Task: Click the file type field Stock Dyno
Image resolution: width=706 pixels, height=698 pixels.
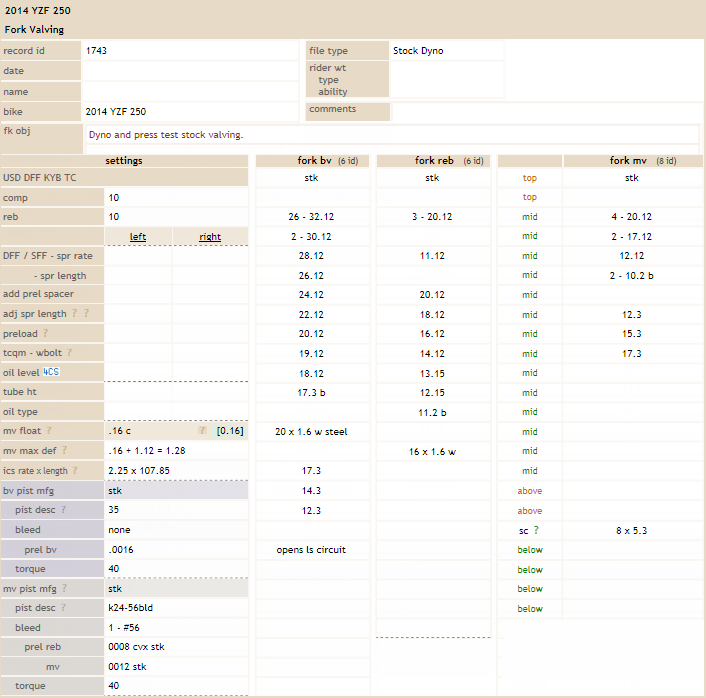Action: coord(445,50)
